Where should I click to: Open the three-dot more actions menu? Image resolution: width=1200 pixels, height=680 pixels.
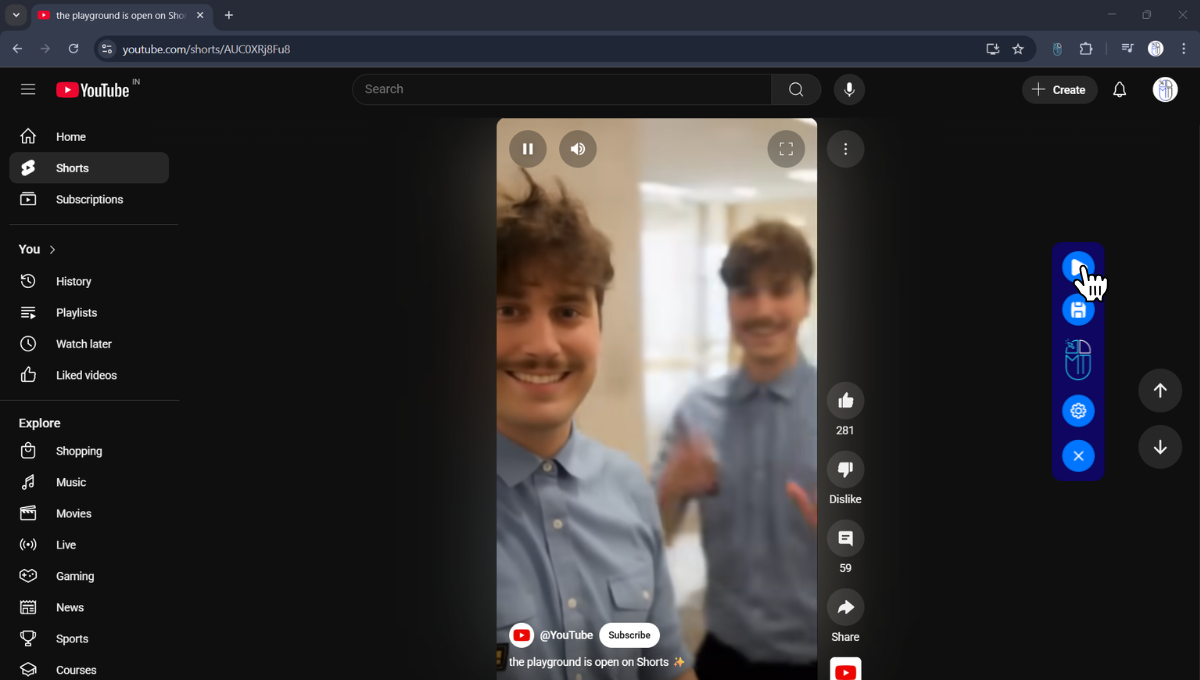coord(845,149)
